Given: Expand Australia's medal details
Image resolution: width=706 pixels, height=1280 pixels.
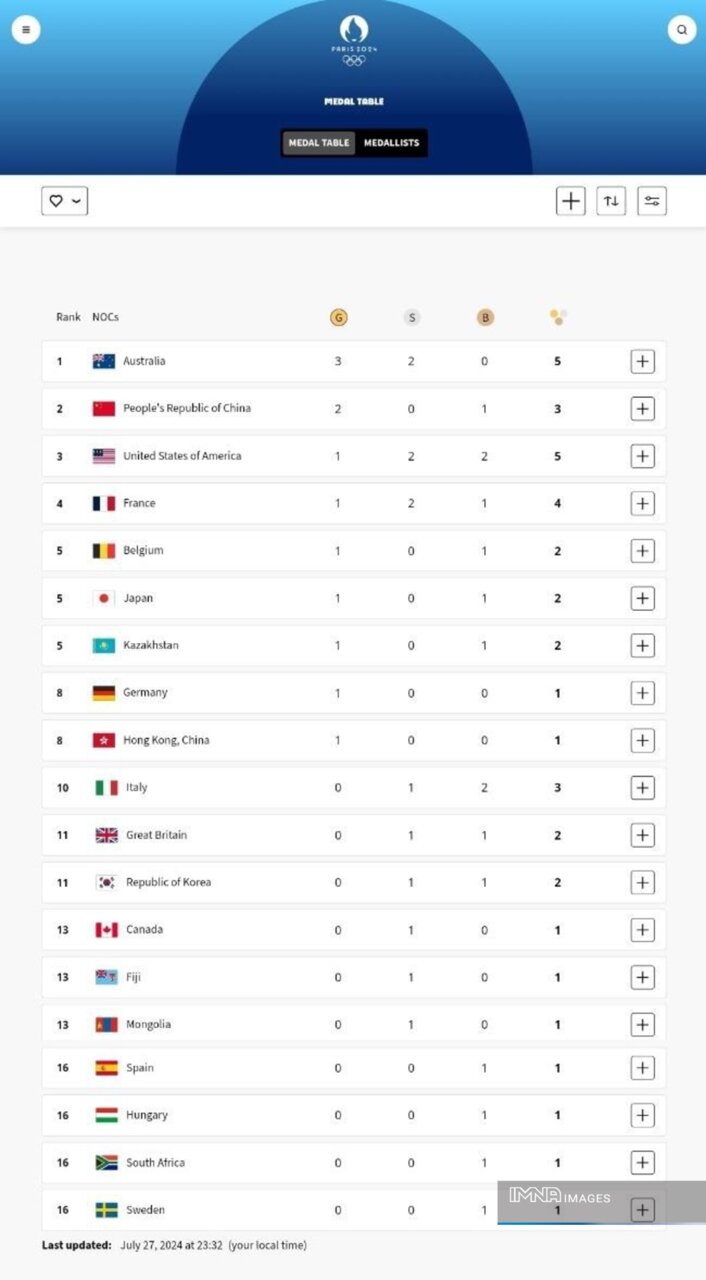Looking at the screenshot, I should point(642,361).
